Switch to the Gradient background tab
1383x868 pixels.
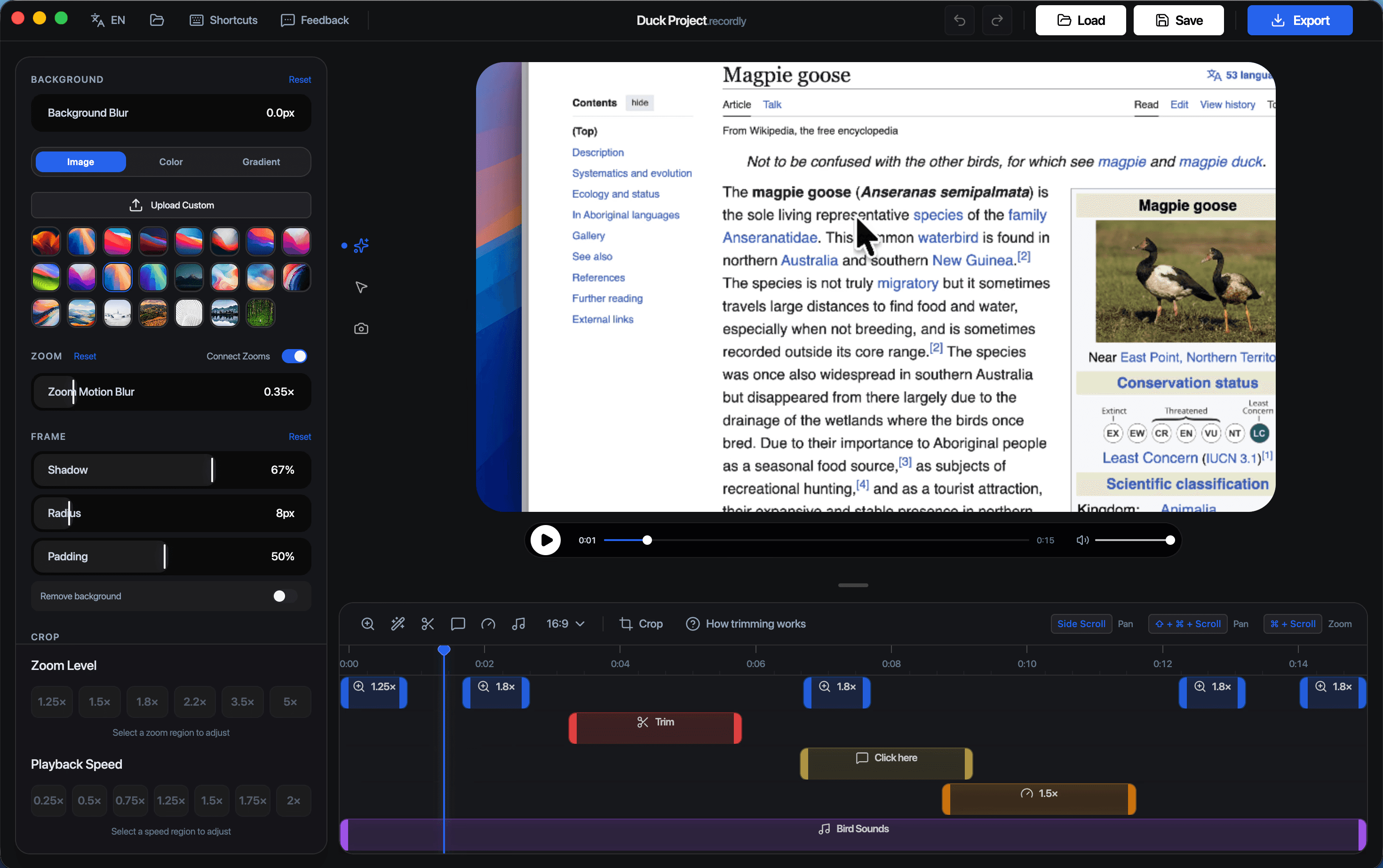click(261, 162)
